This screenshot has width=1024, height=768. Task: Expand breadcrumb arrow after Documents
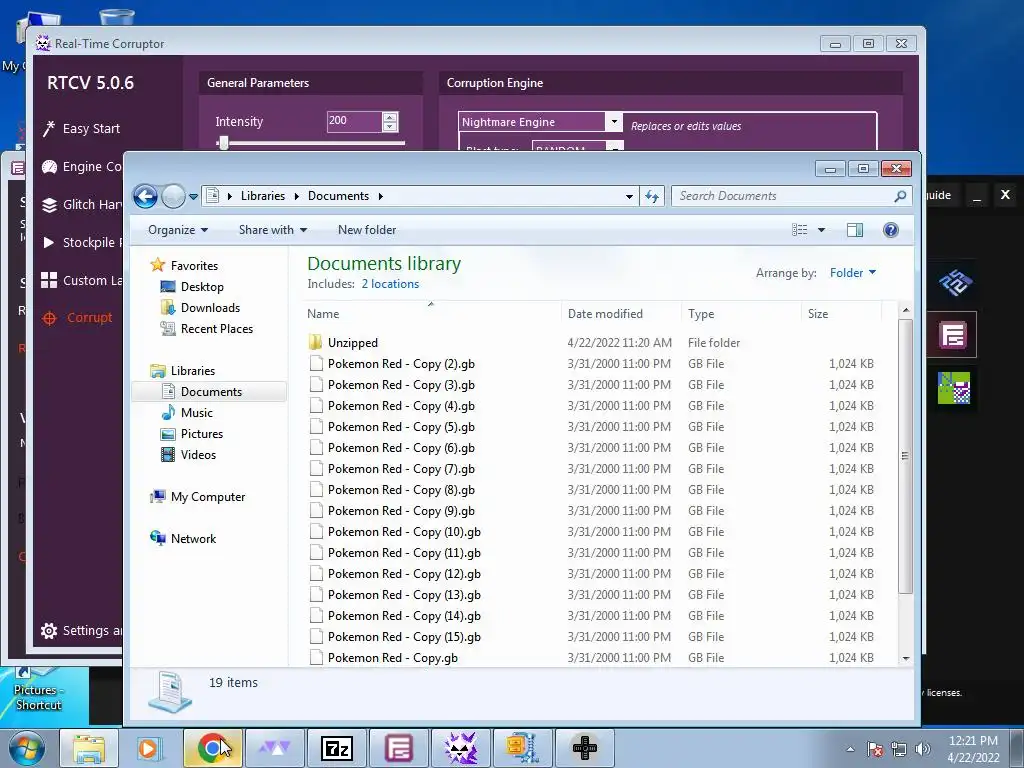[380, 196]
